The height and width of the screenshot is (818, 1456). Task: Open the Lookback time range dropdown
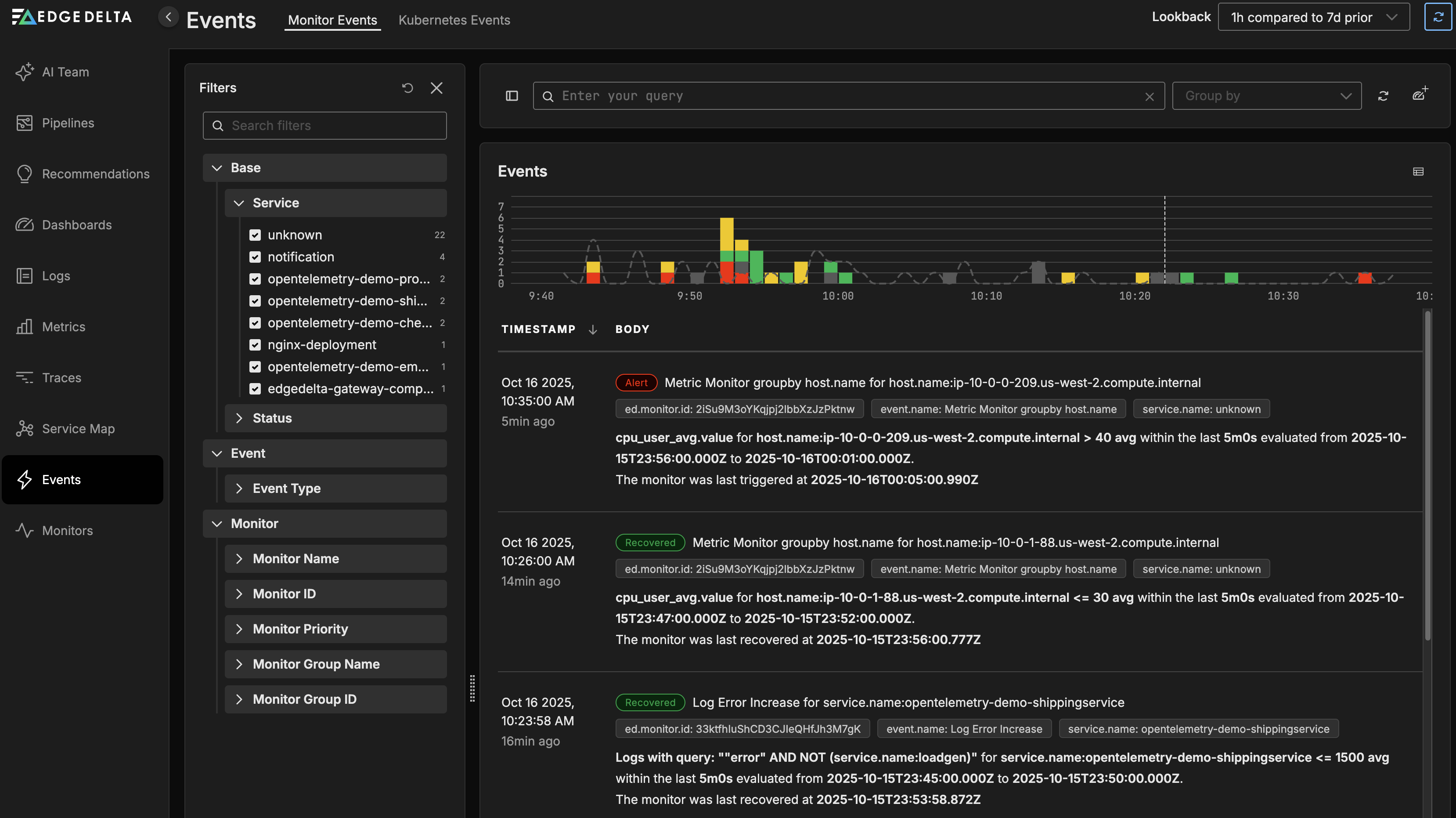(1314, 17)
